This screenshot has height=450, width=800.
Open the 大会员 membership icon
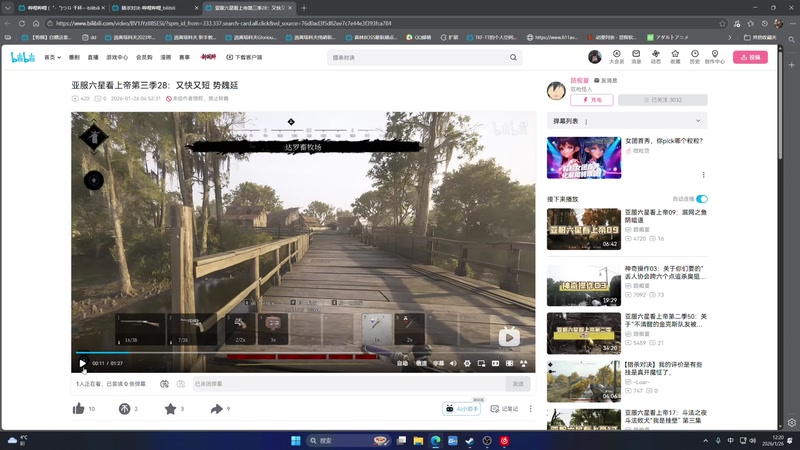click(616, 57)
